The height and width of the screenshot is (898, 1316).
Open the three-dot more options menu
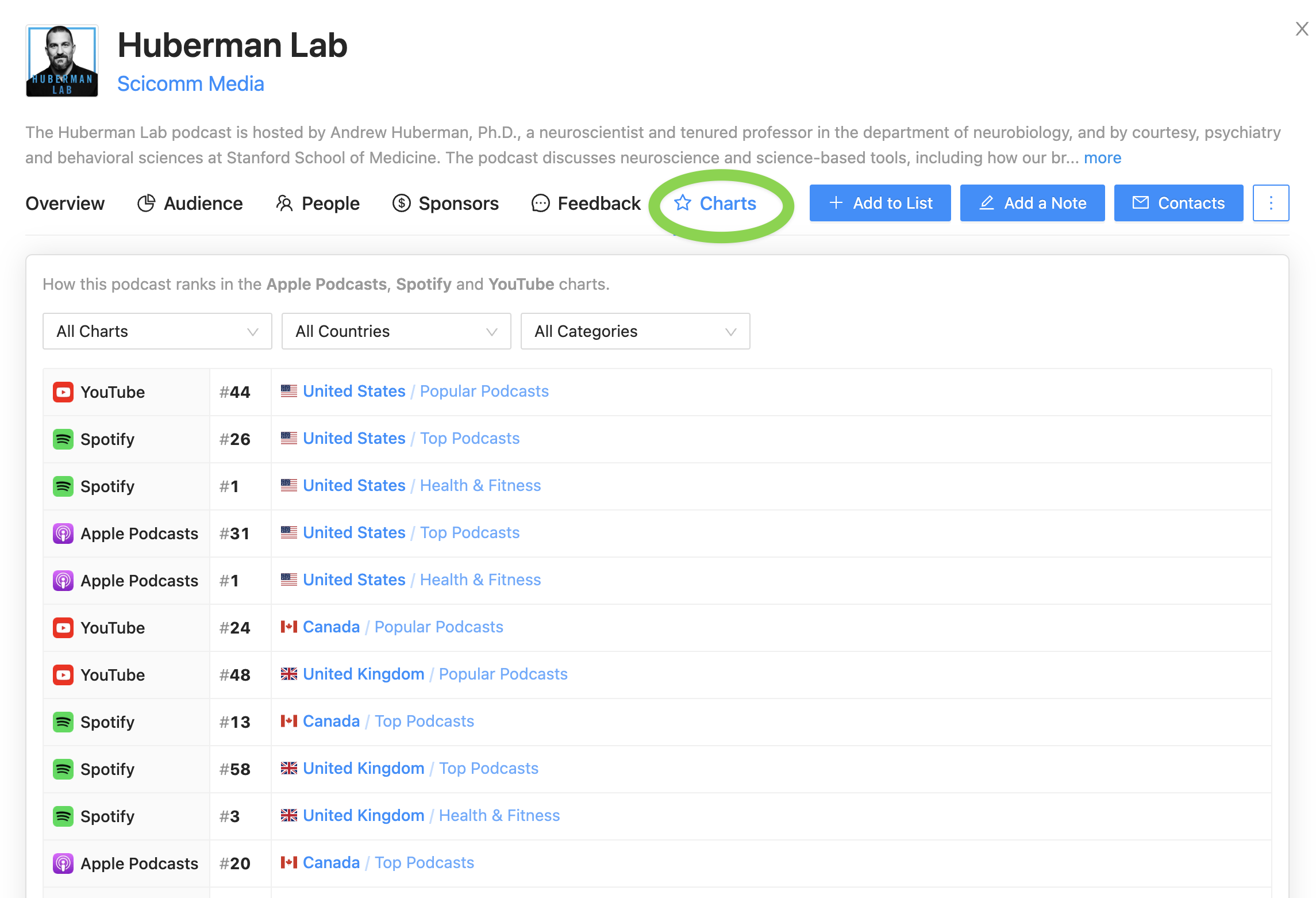point(1271,203)
